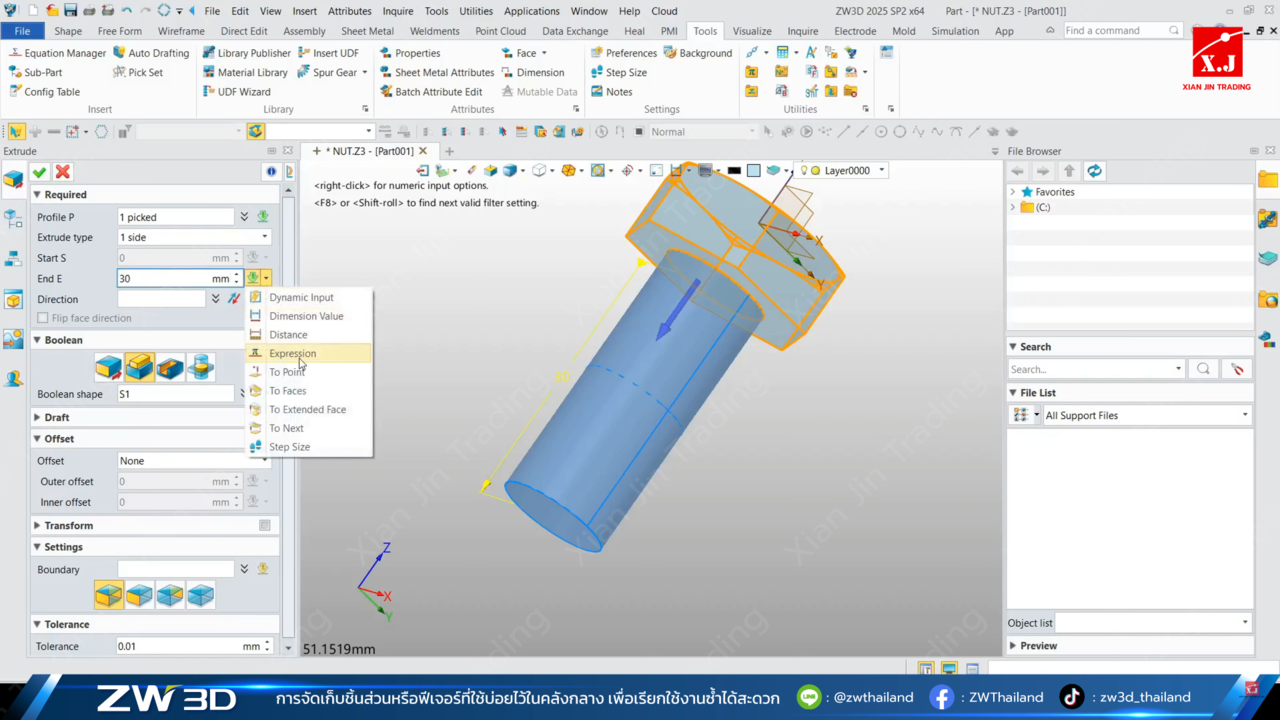Cancel extrude with the red X

pyautogui.click(x=63, y=172)
